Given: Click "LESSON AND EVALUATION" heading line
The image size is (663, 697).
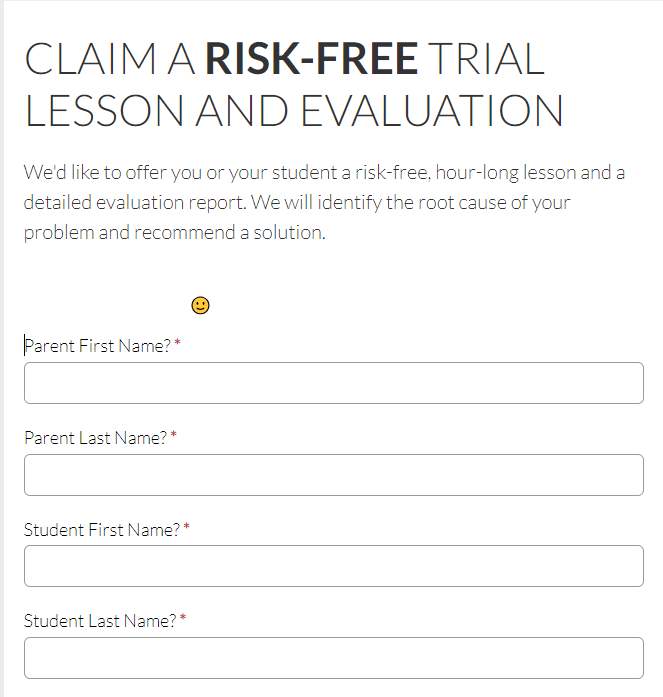Looking at the screenshot, I should 294,111.
